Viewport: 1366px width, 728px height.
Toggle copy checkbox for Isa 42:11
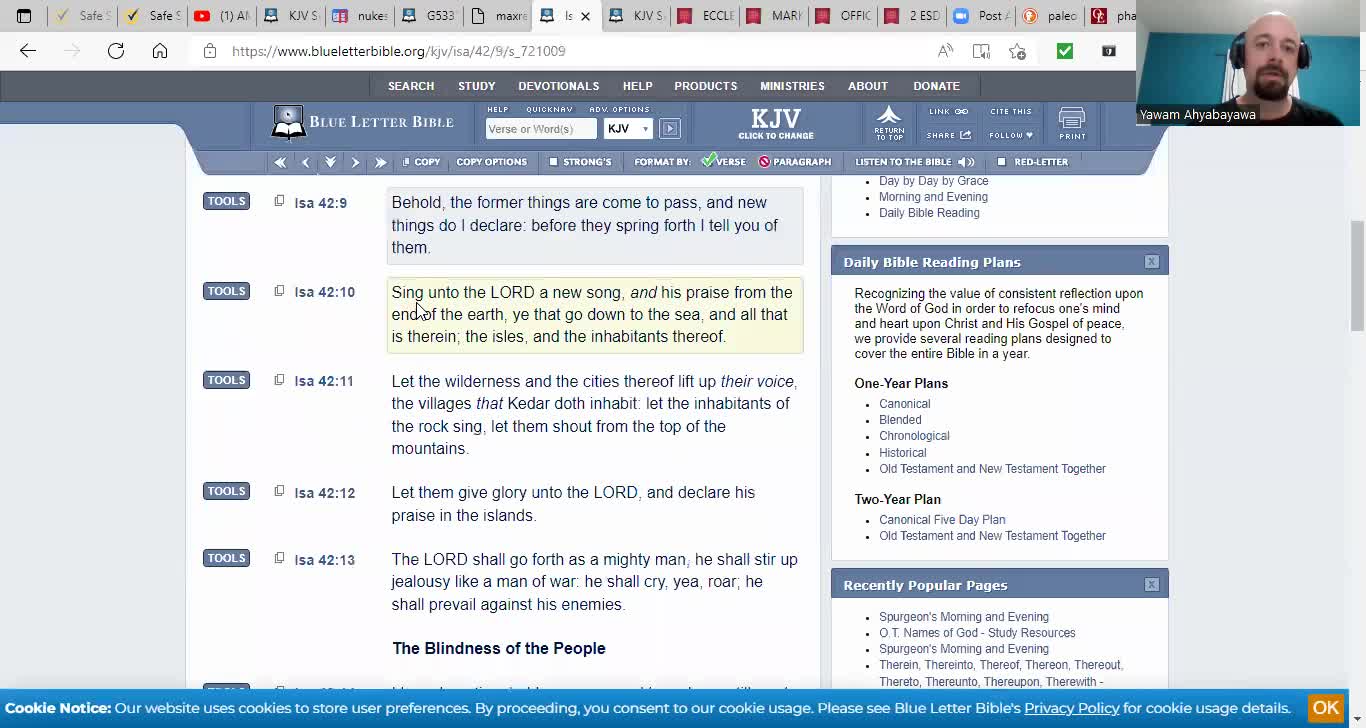pos(279,380)
